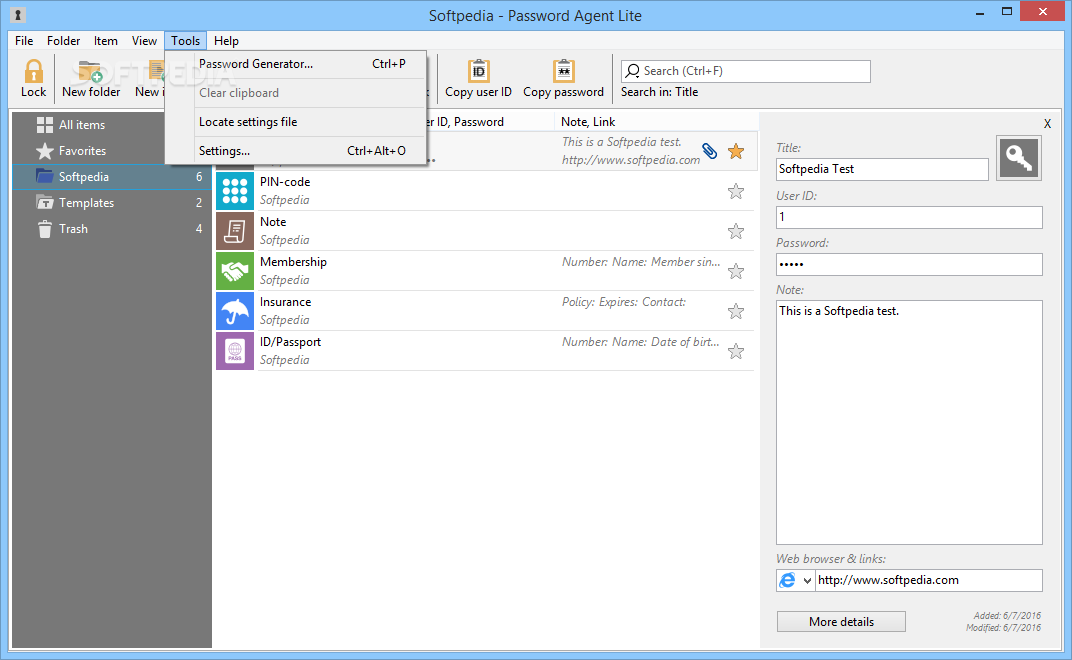Image resolution: width=1072 pixels, height=660 pixels.
Task: Click the Softpedia folder icon in sidebar
Action: pyautogui.click(x=45, y=176)
